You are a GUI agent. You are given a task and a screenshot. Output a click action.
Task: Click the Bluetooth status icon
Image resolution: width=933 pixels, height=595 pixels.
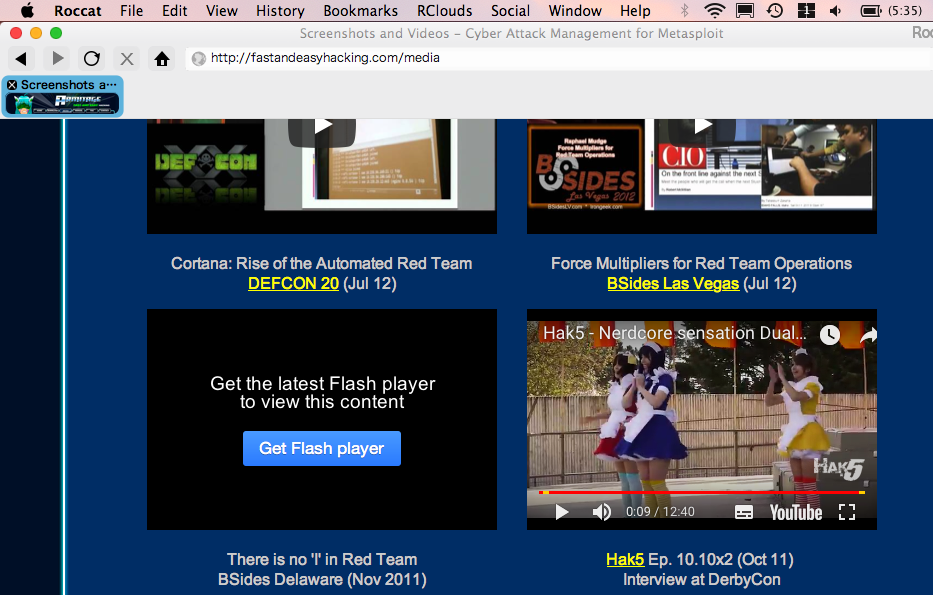click(x=684, y=10)
